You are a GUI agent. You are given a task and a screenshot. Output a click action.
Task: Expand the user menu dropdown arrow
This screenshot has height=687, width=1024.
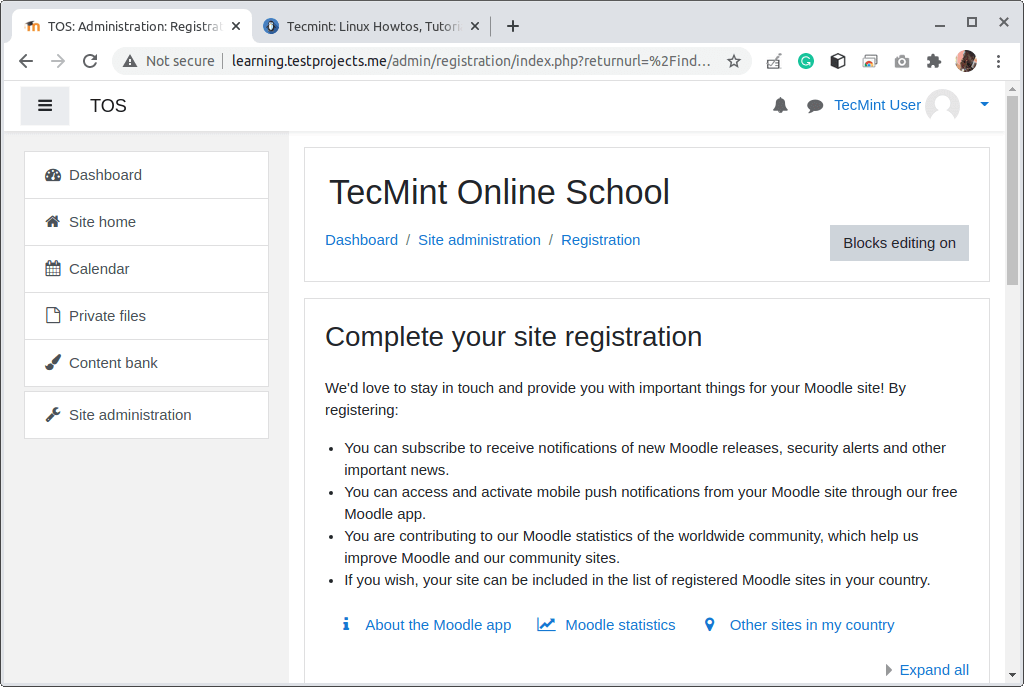[x=984, y=104]
